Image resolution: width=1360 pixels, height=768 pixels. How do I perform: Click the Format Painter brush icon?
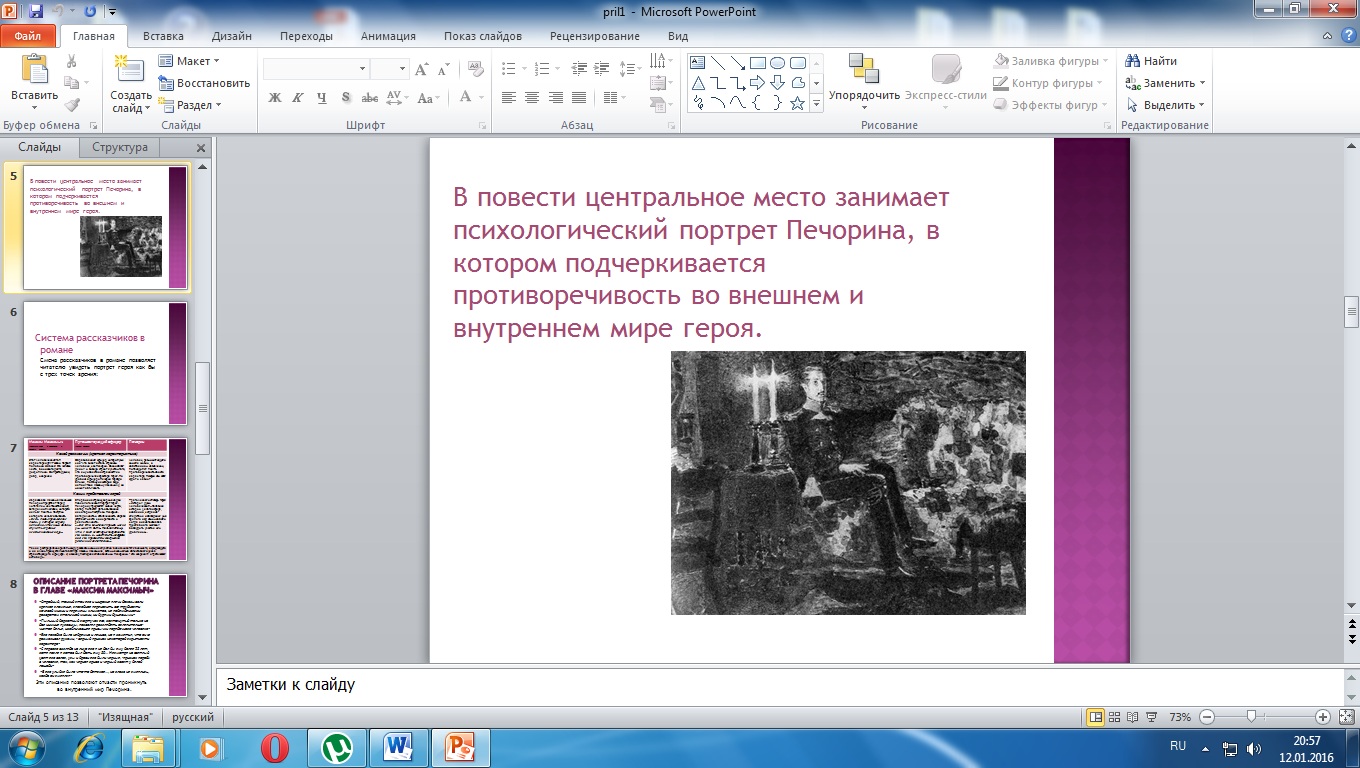(x=71, y=104)
